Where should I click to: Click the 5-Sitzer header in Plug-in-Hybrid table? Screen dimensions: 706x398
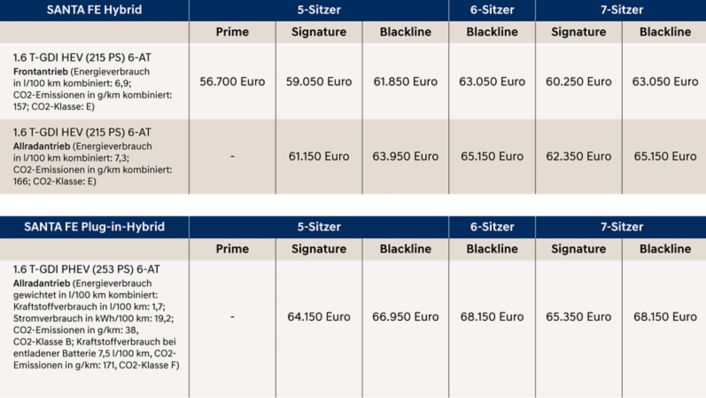tap(319, 227)
